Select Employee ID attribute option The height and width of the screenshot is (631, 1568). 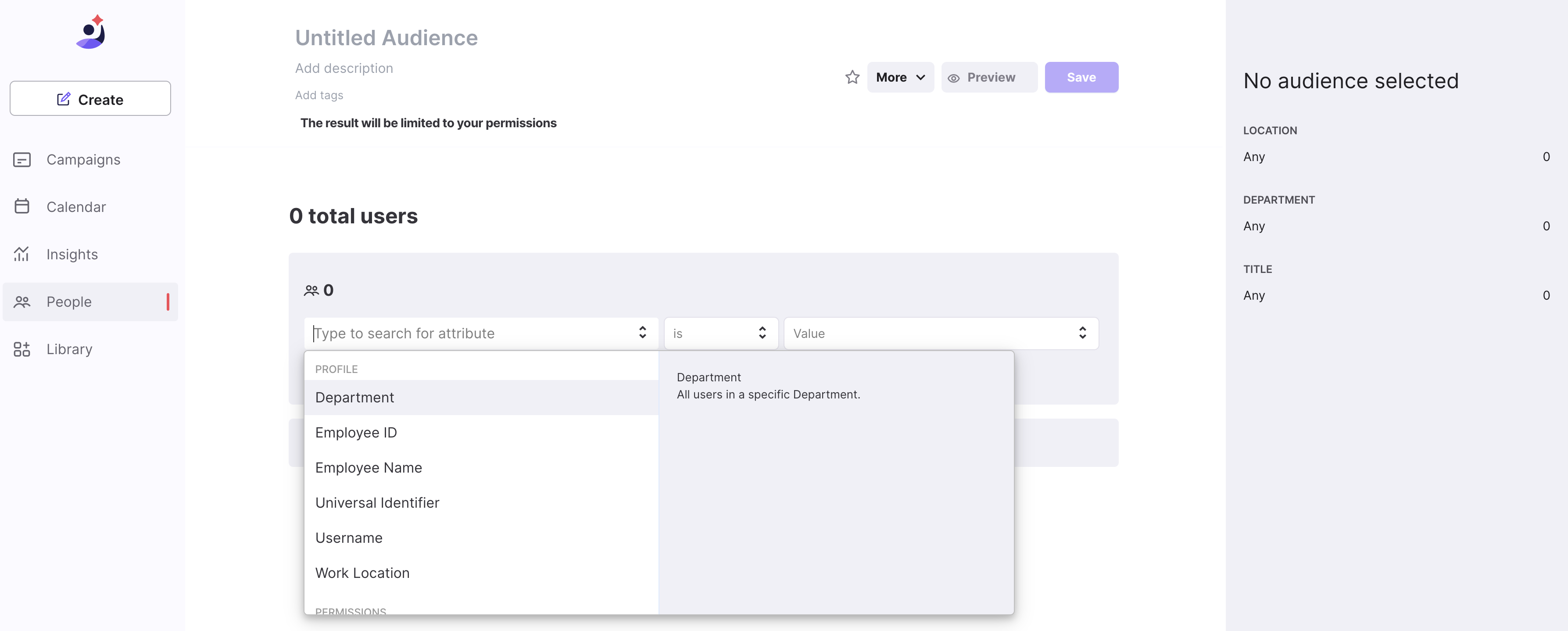(481, 433)
